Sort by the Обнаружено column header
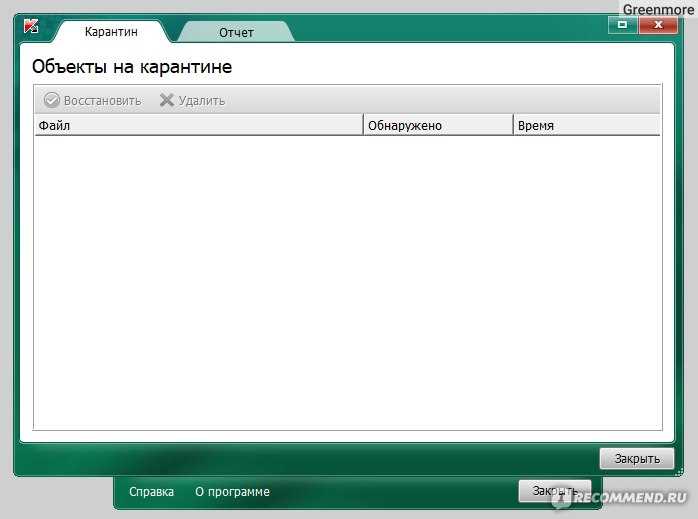Image resolution: width=698 pixels, height=519 pixels. click(x=438, y=126)
